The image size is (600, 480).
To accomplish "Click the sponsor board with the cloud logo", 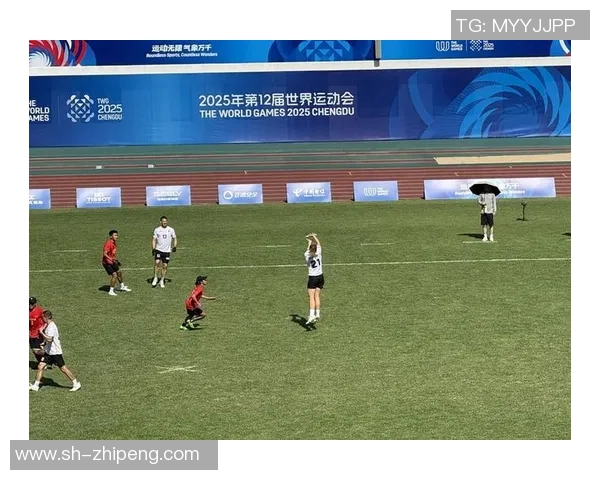I will [240, 194].
